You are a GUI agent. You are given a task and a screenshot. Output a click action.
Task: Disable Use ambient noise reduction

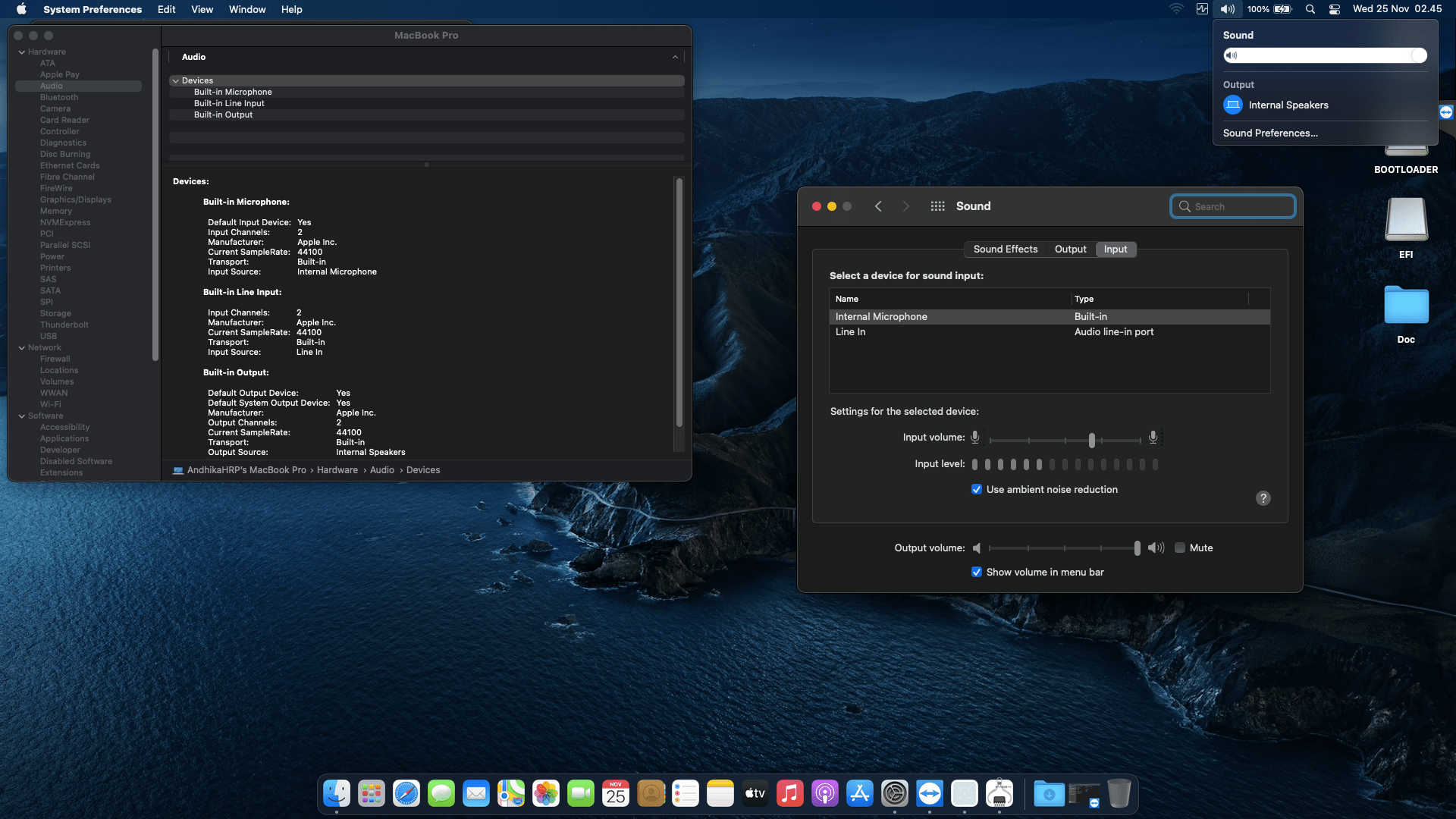tap(977, 489)
